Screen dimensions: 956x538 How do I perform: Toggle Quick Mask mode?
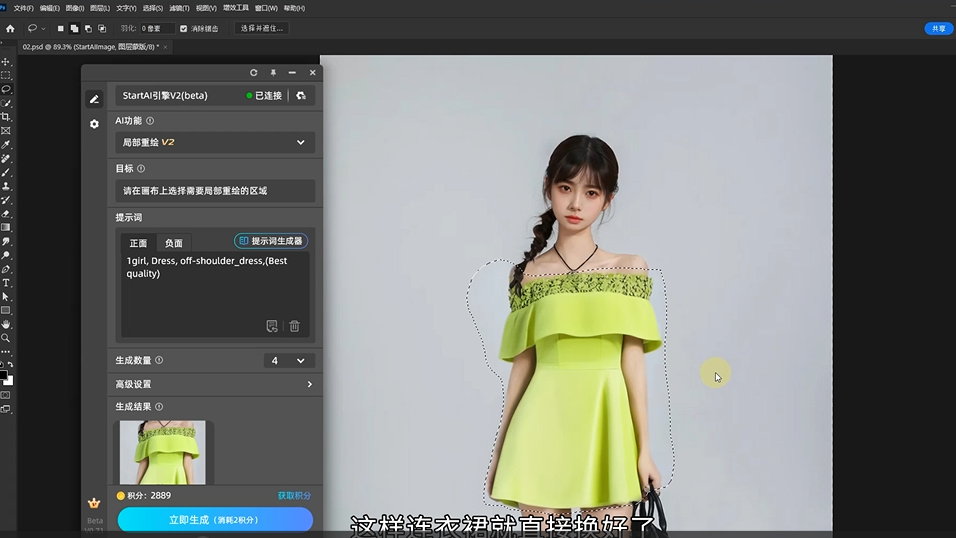point(5,395)
